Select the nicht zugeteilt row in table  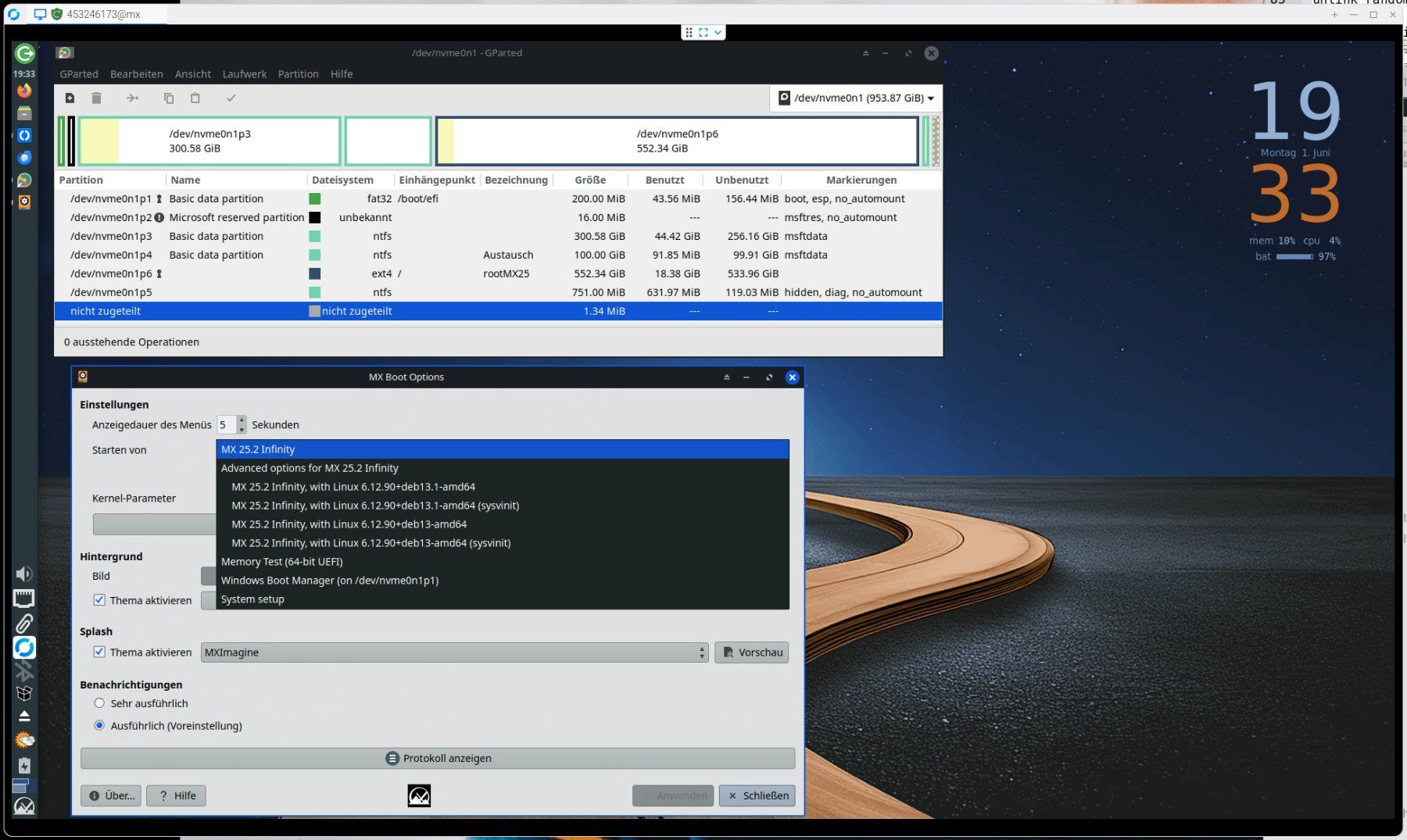(x=498, y=311)
